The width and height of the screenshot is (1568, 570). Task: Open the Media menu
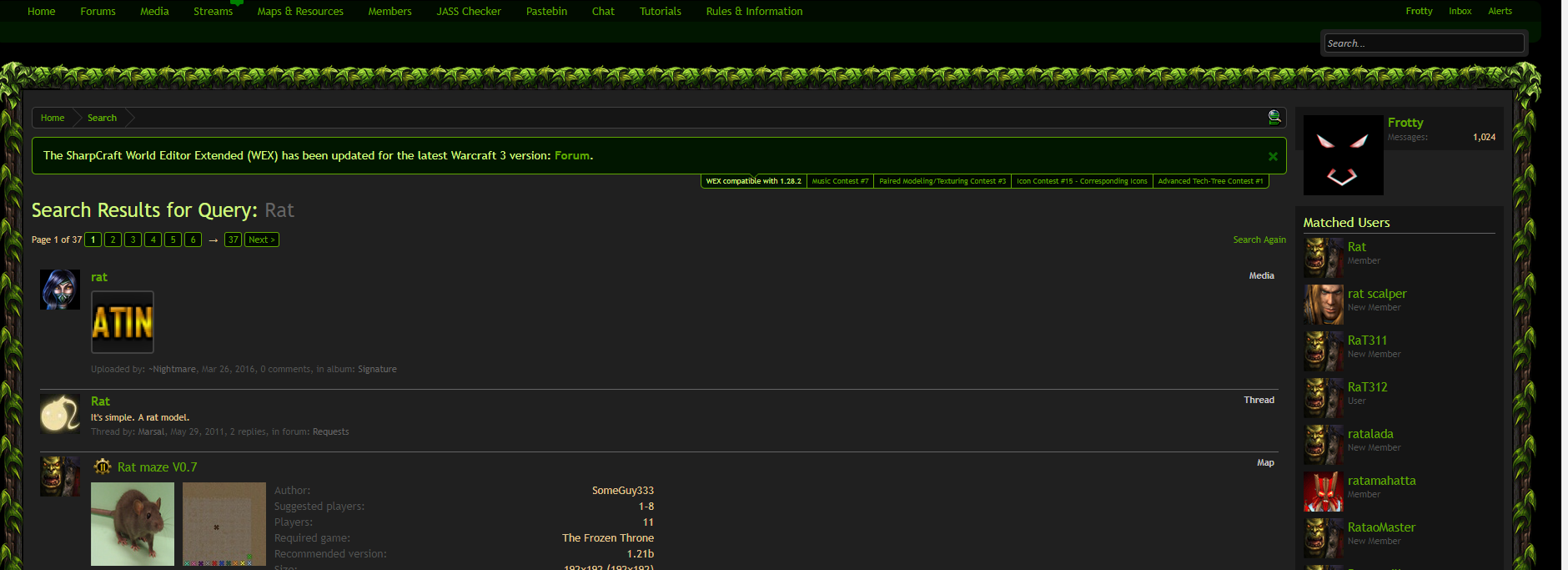(x=154, y=12)
